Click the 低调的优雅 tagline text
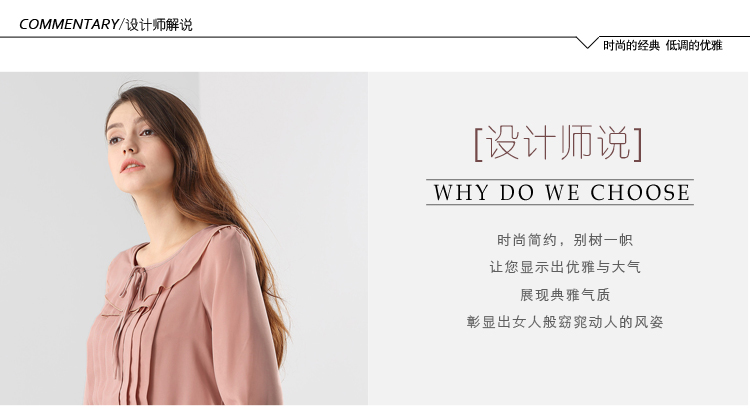The width and height of the screenshot is (750, 414). click(694, 45)
